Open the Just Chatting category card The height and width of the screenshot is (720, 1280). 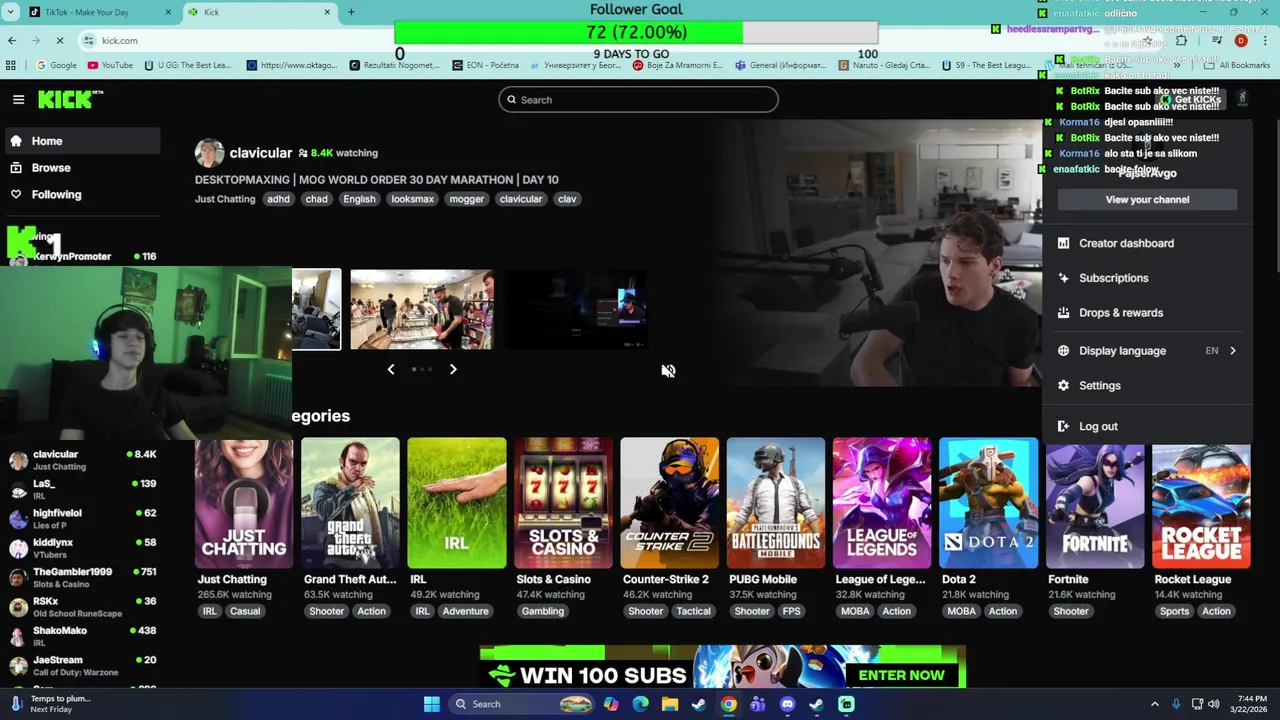(244, 503)
